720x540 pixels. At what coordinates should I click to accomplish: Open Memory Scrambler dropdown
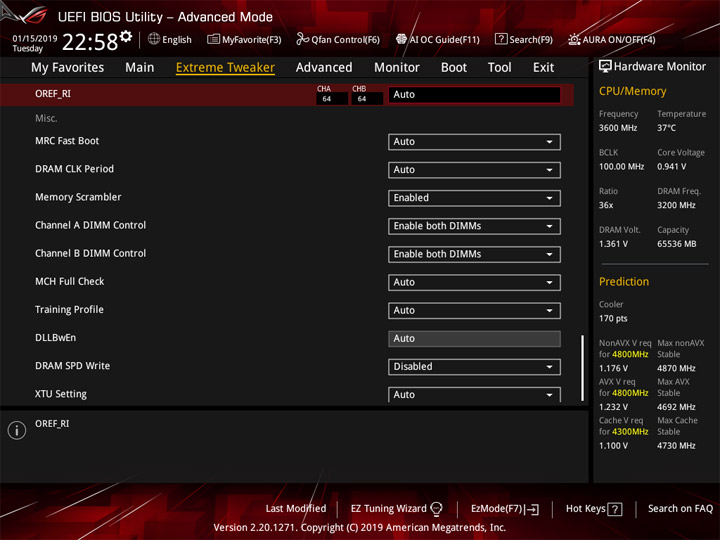click(474, 198)
